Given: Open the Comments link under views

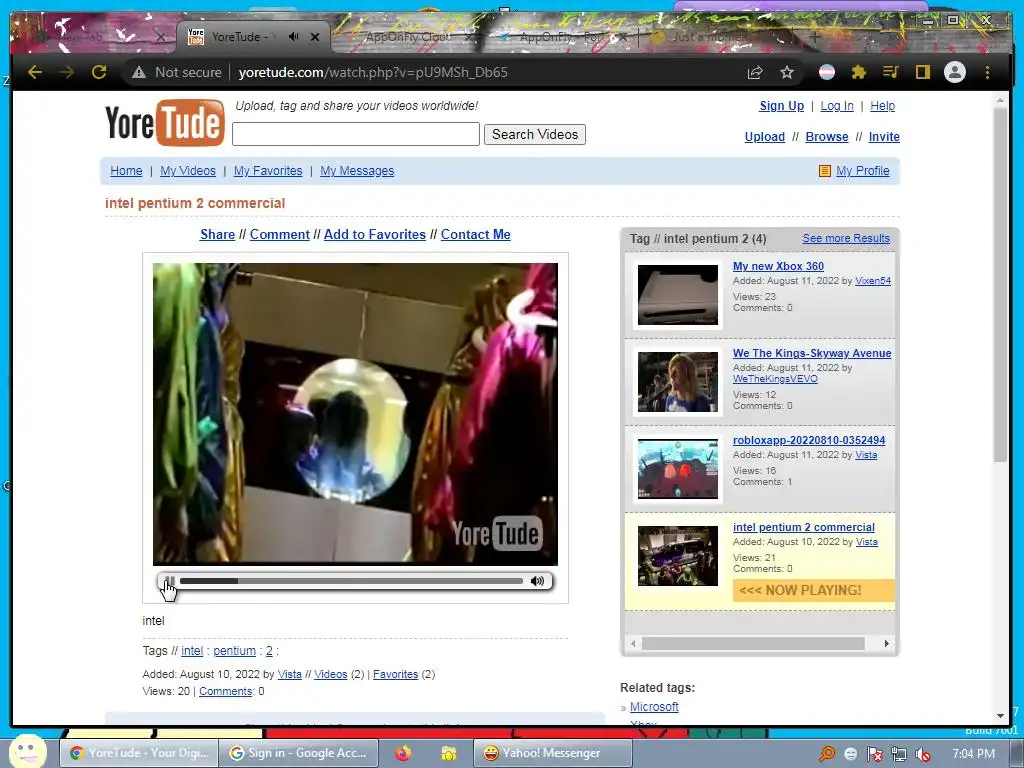Looking at the screenshot, I should click(226, 691).
